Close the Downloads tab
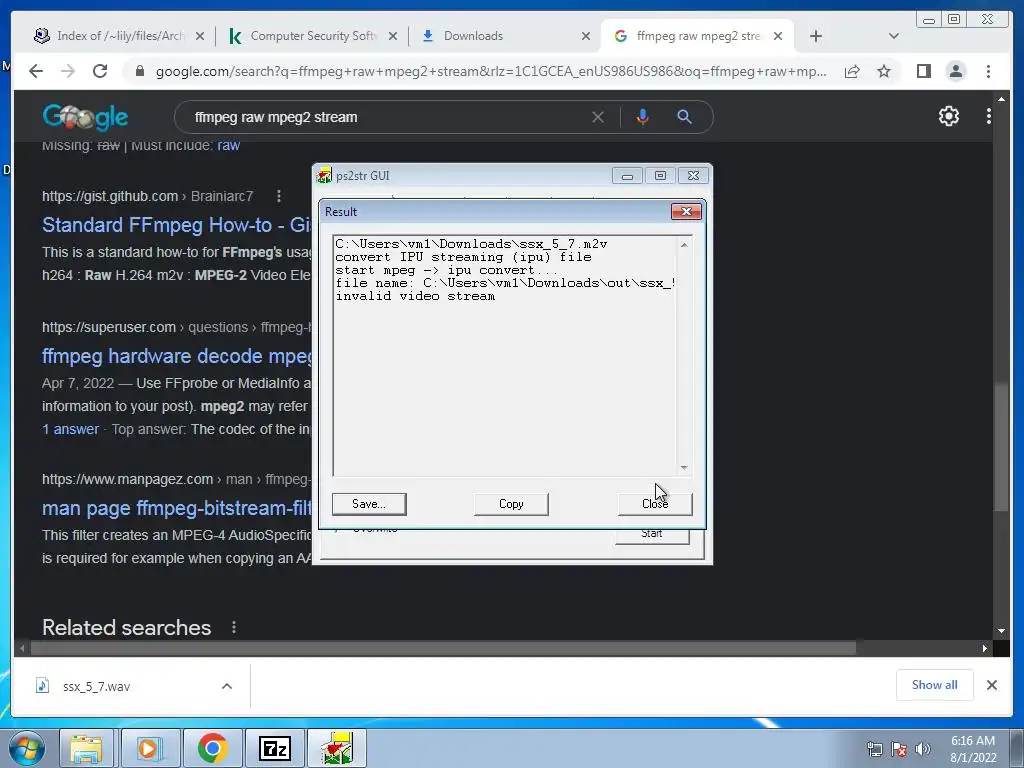 point(586,36)
